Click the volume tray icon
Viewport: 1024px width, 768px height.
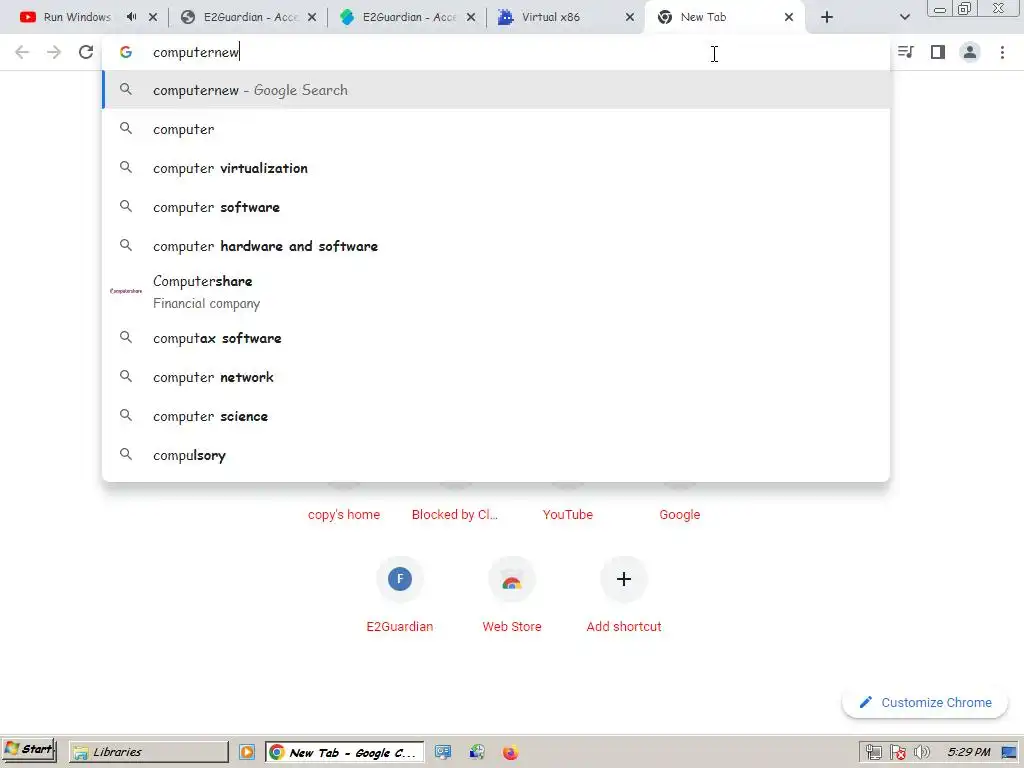[921, 753]
